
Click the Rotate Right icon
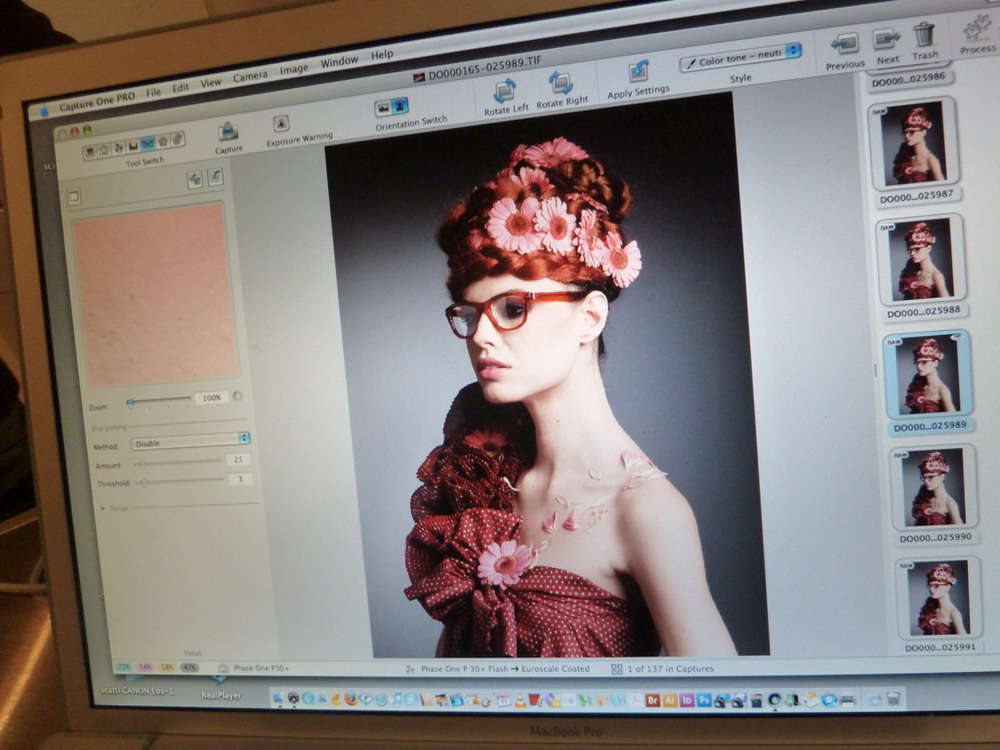pos(561,84)
